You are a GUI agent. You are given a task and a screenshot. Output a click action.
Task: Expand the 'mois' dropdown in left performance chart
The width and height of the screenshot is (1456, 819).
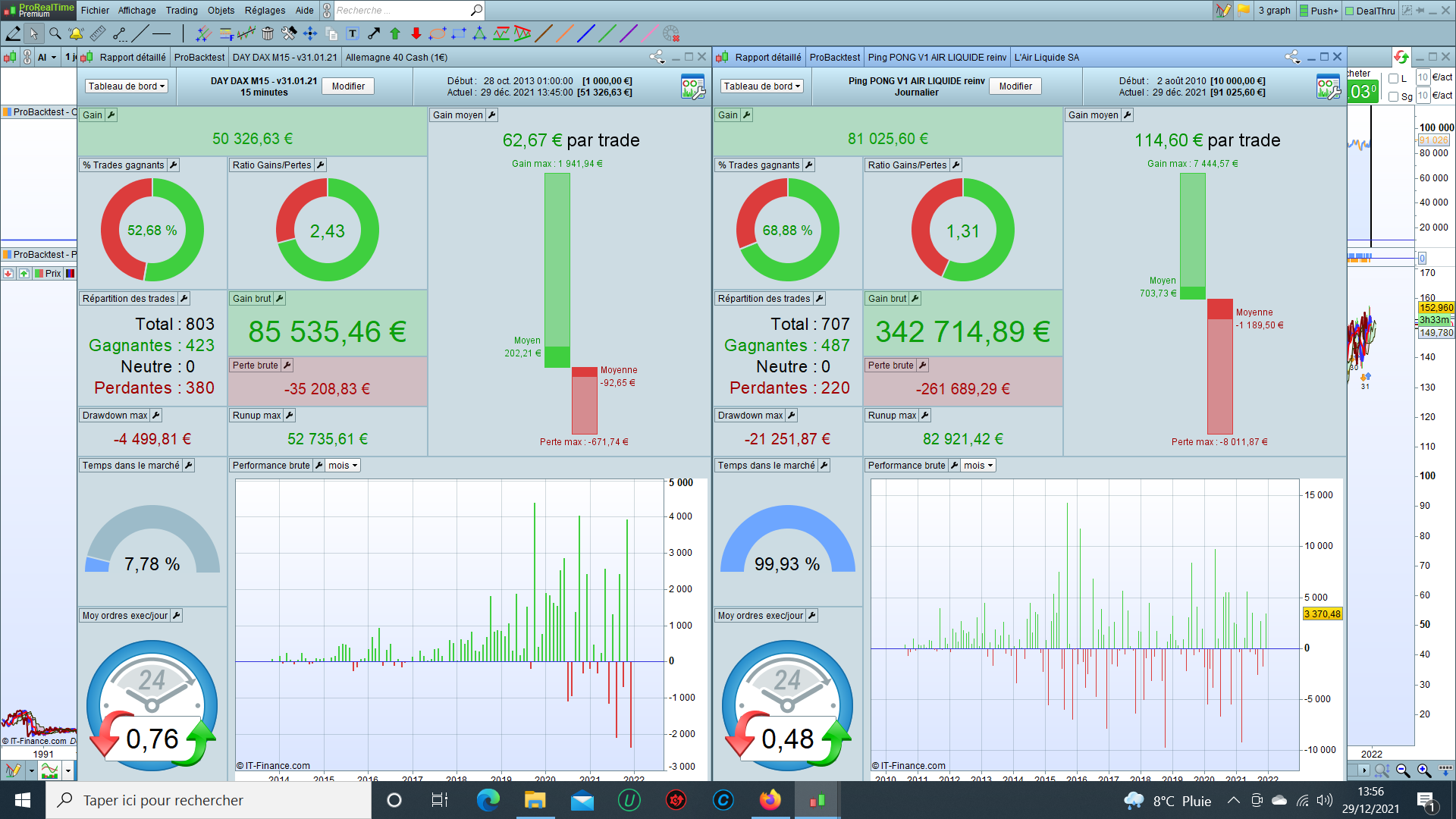coord(343,466)
